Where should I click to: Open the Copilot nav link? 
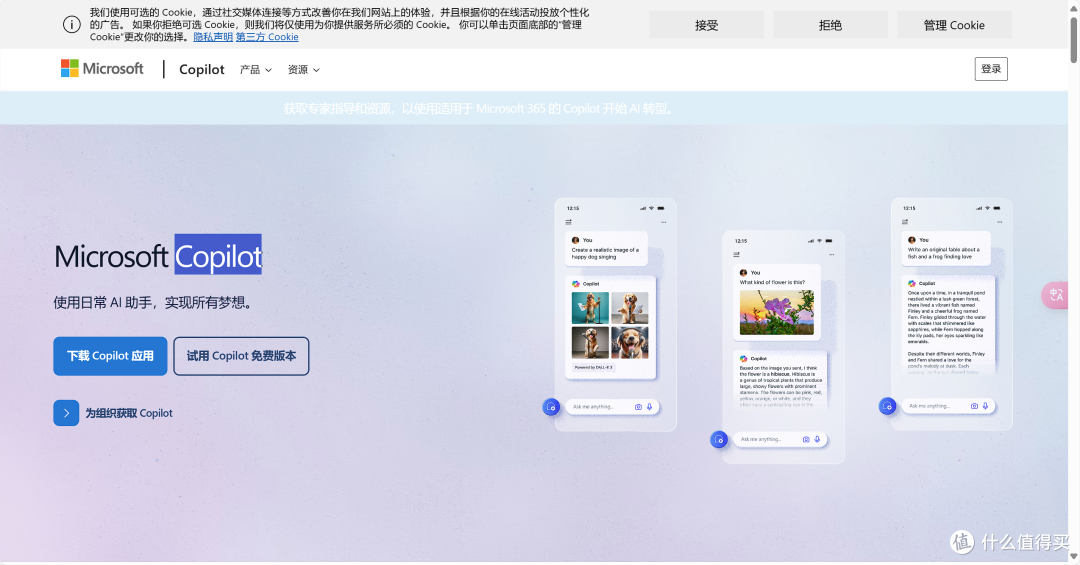[202, 69]
